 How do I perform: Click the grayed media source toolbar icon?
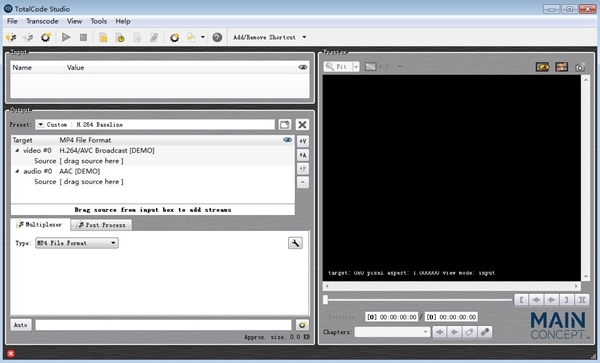click(x=28, y=37)
